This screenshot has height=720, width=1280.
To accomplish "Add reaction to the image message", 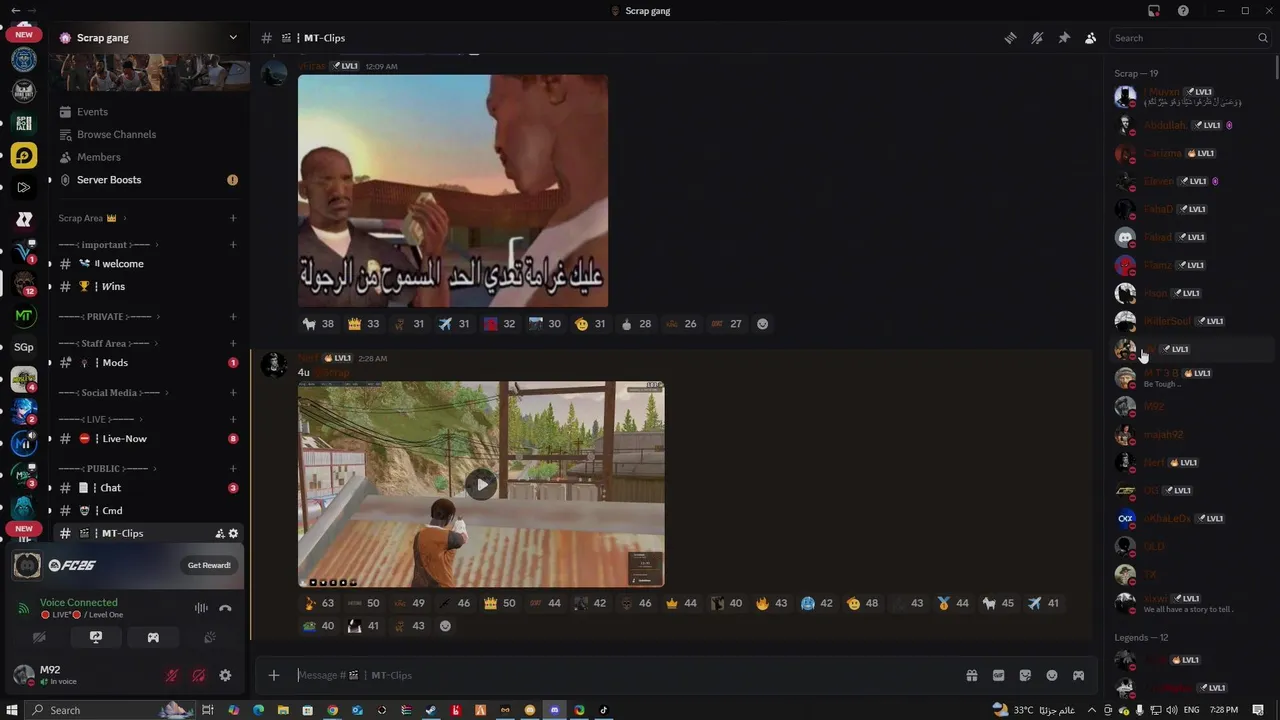I will (763, 324).
